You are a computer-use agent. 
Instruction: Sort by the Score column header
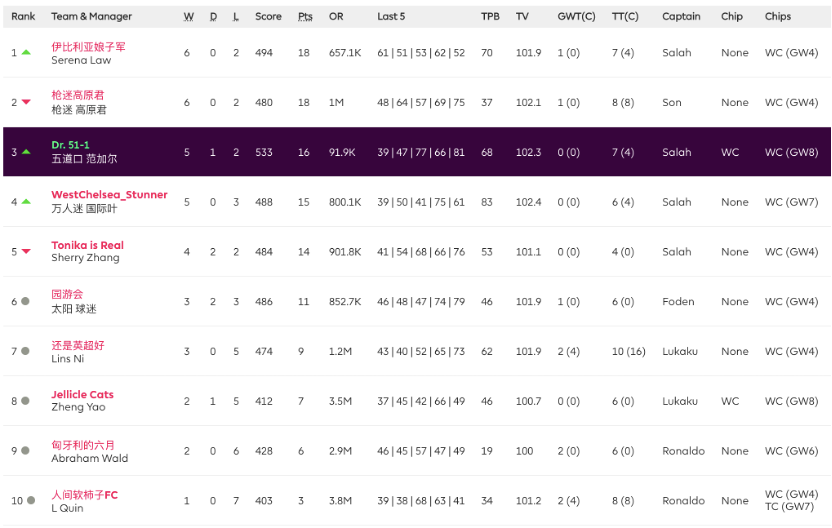coord(268,17)
